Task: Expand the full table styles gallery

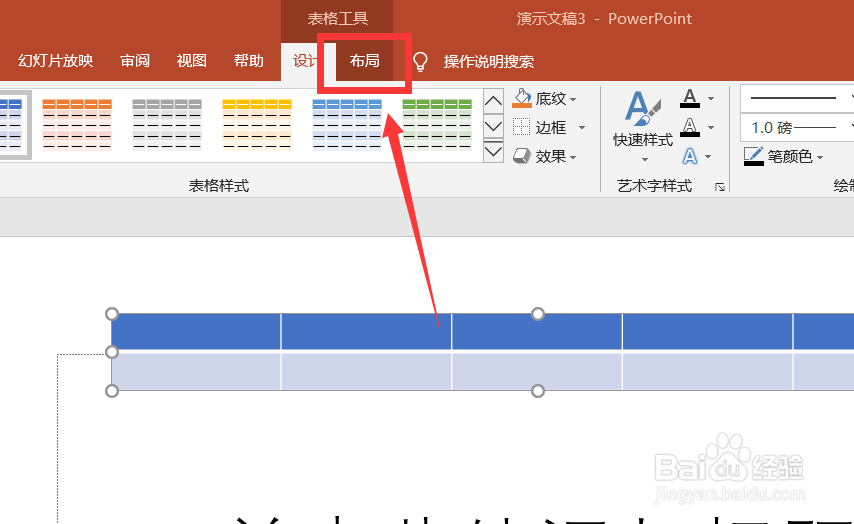Action: coord(493,151)
